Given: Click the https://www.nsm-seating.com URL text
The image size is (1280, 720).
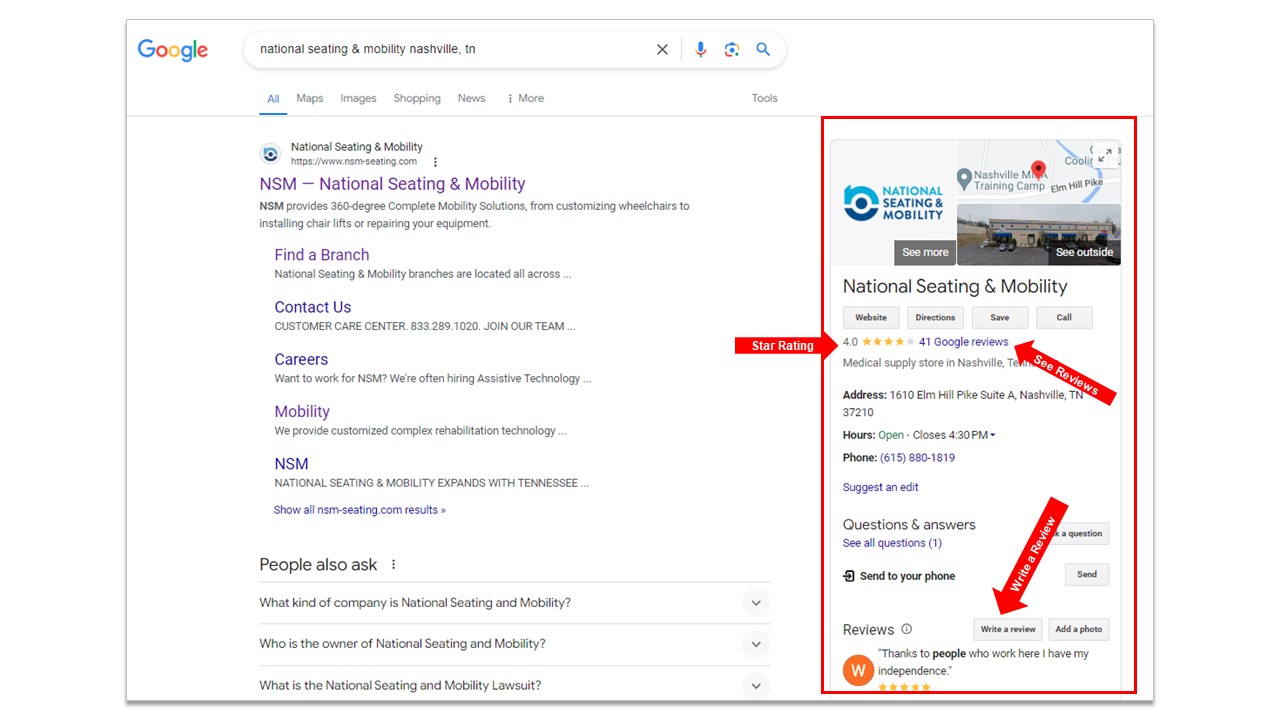Looking at the screenshot, I should 354,162.
